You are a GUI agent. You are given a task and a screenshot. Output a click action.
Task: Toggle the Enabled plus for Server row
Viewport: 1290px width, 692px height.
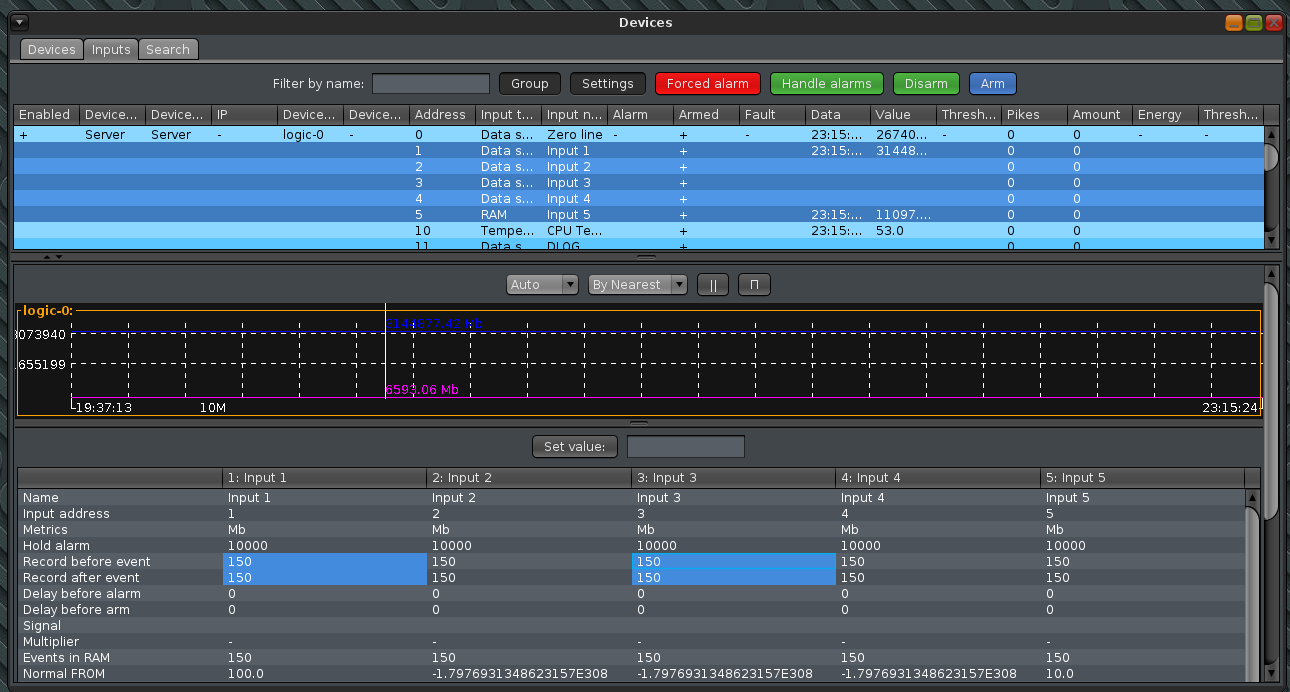(23, 134)
